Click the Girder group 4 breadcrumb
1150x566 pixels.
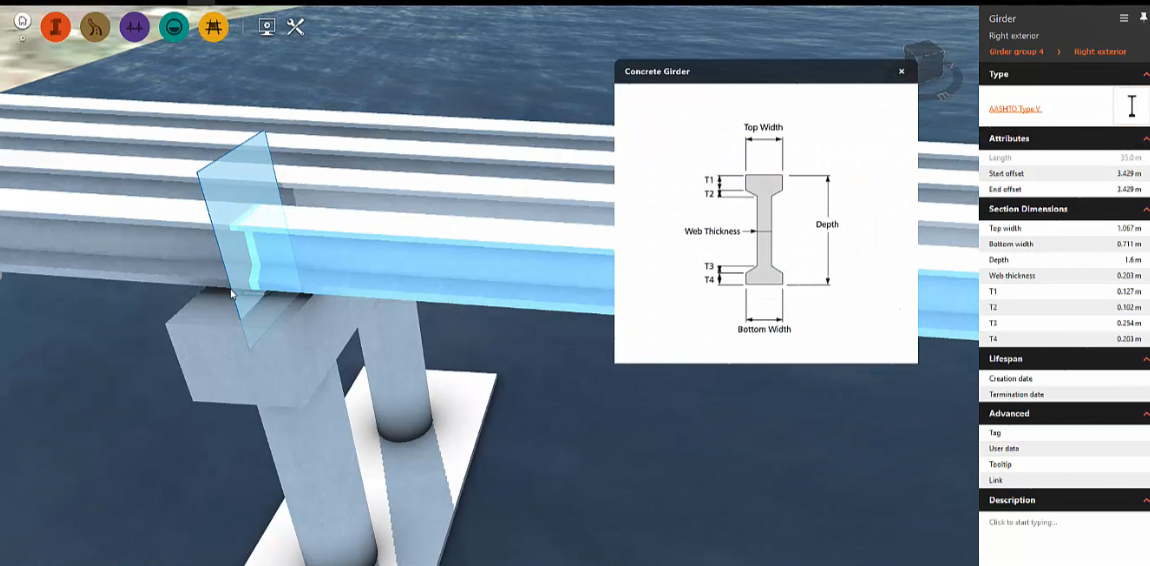[x=1016, y=52]
